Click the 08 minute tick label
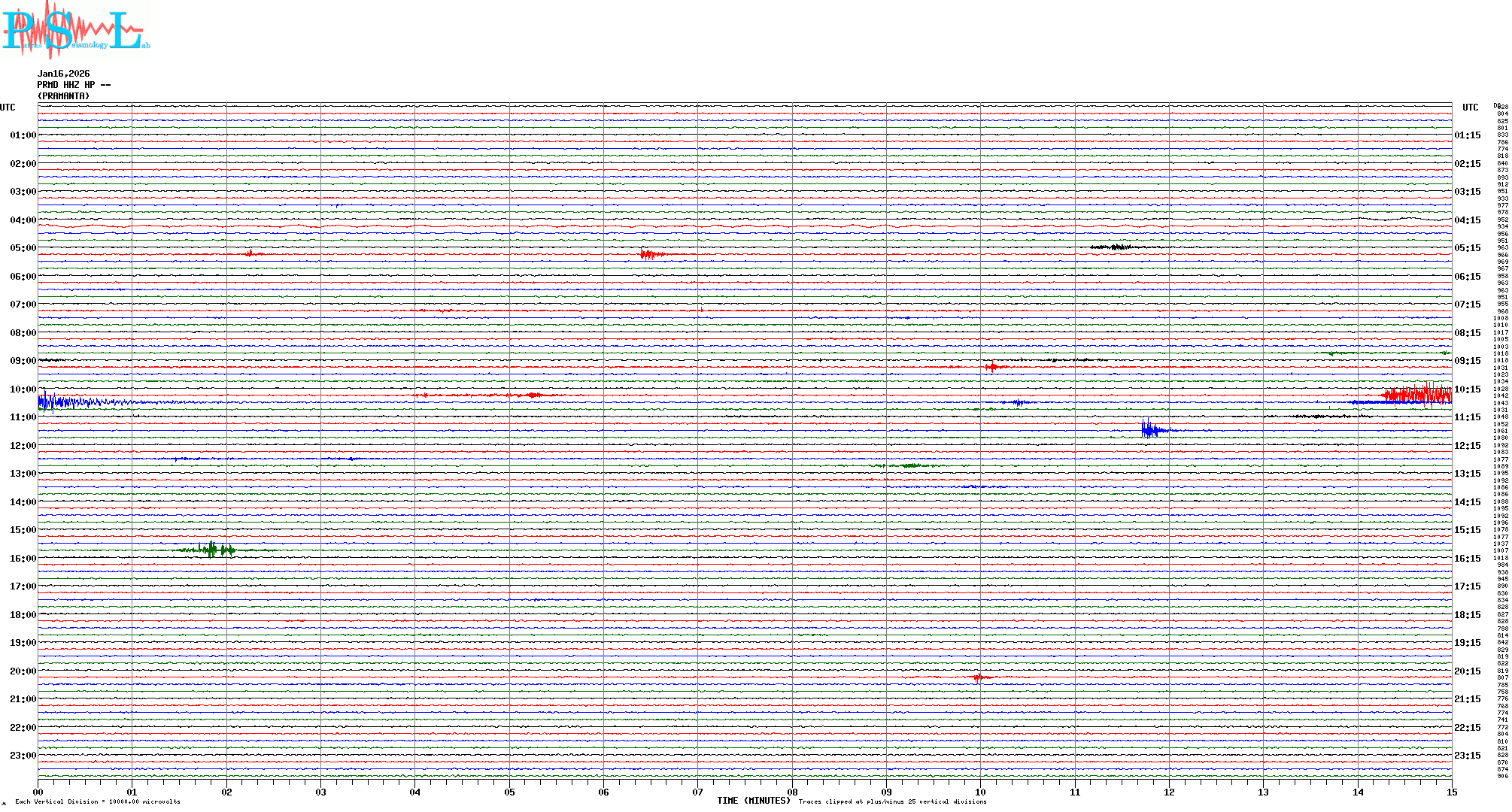Screen dimensions: 1512x812 pyautogui.click(x=792, y=792)
